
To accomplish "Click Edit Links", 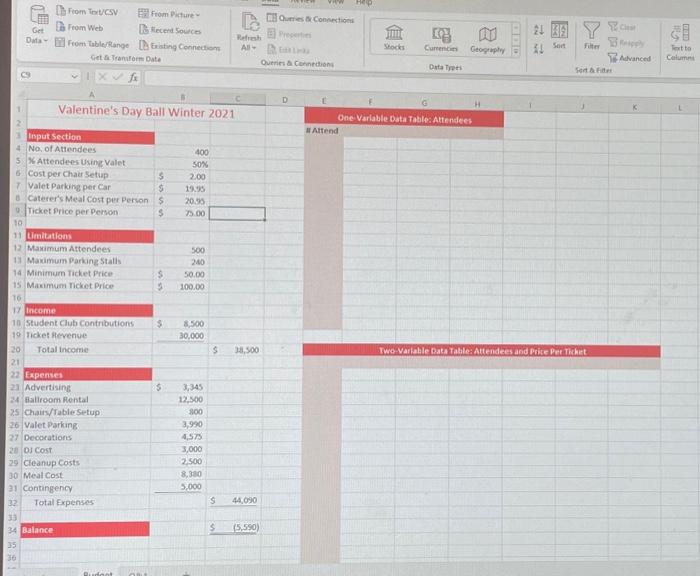I will 288,50.
